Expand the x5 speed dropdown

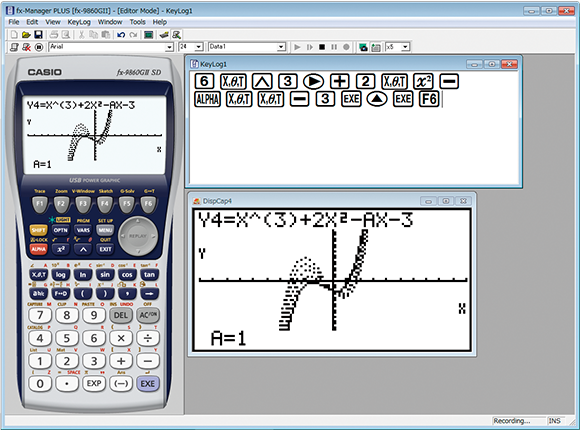405,47
